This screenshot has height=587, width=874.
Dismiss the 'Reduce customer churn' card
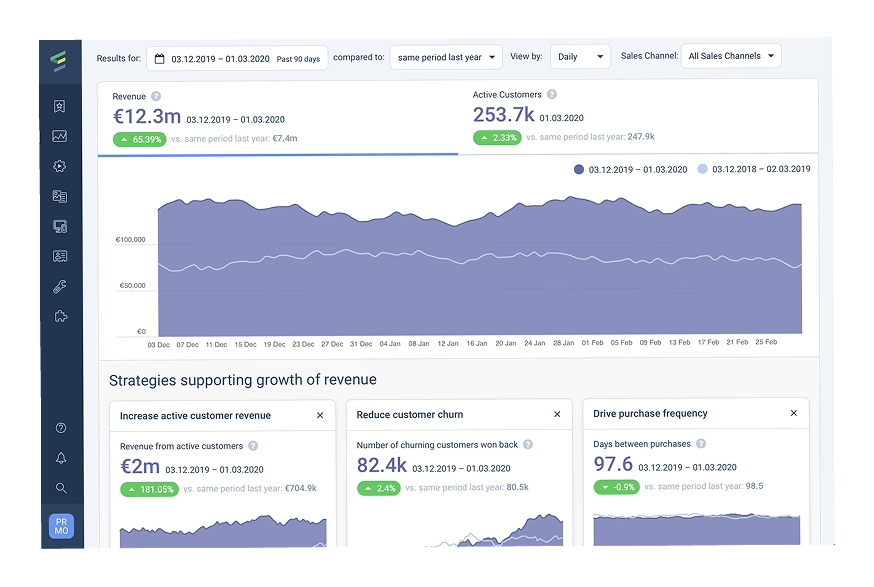point(557,414)
